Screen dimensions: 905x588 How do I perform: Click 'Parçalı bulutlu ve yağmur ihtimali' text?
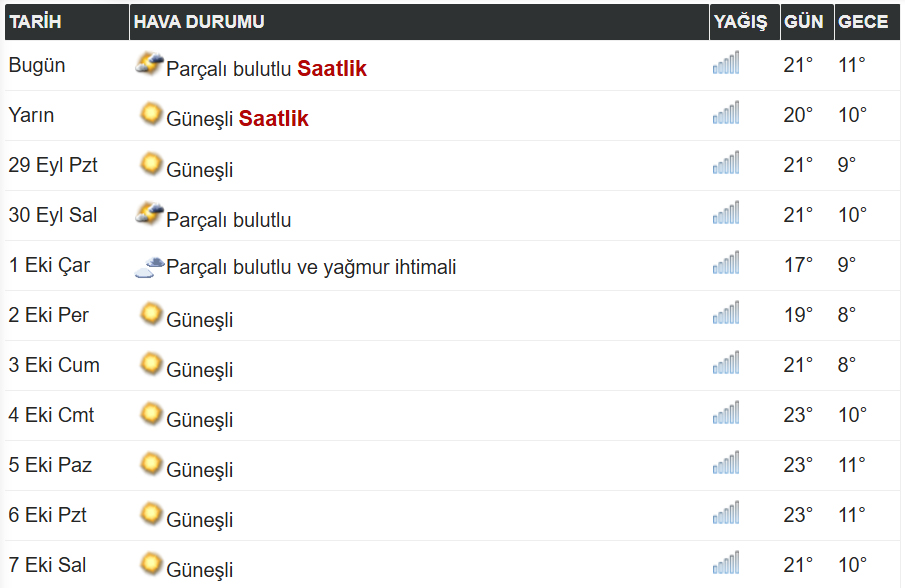(311, 267)
